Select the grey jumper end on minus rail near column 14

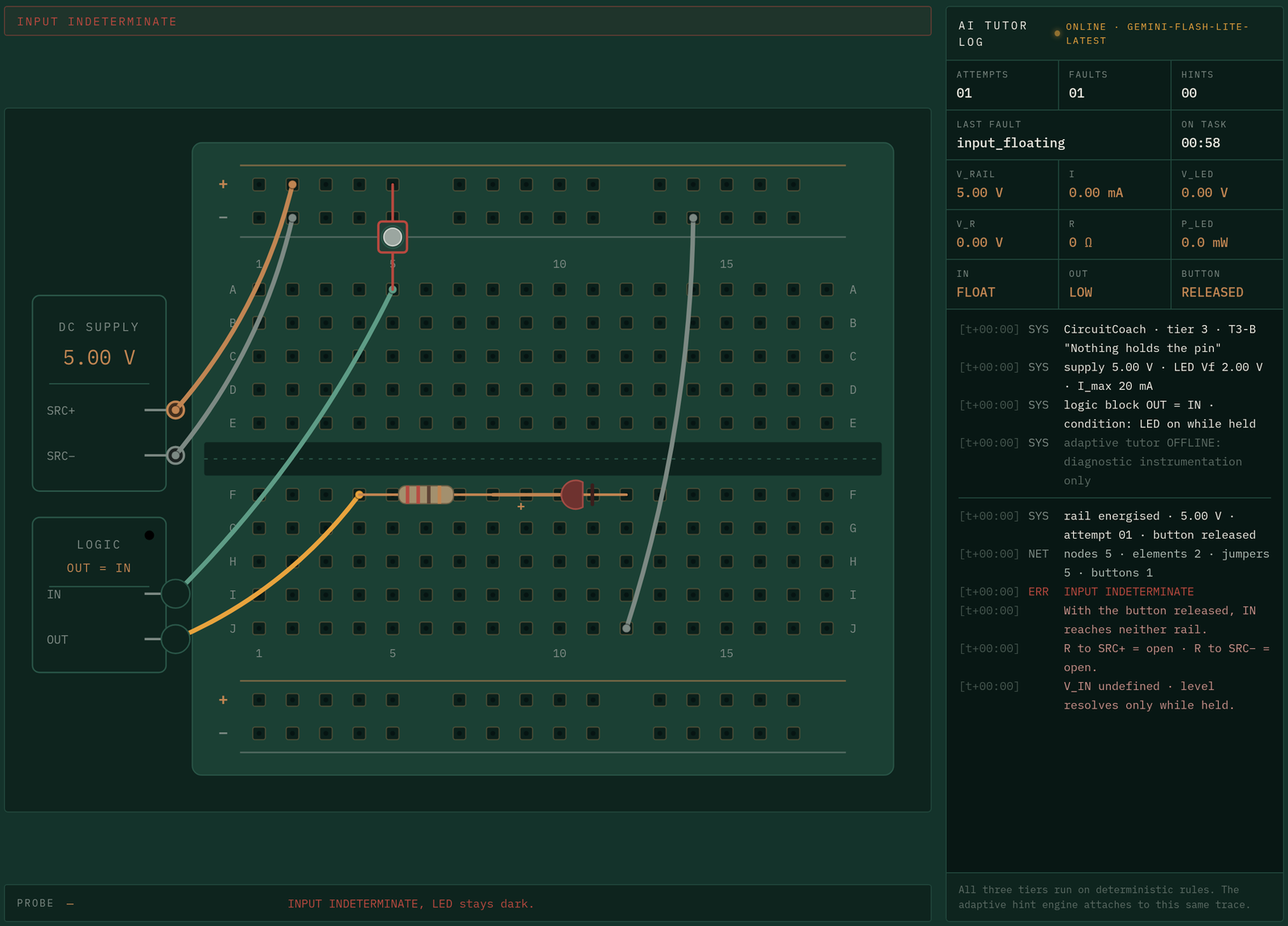693,218
